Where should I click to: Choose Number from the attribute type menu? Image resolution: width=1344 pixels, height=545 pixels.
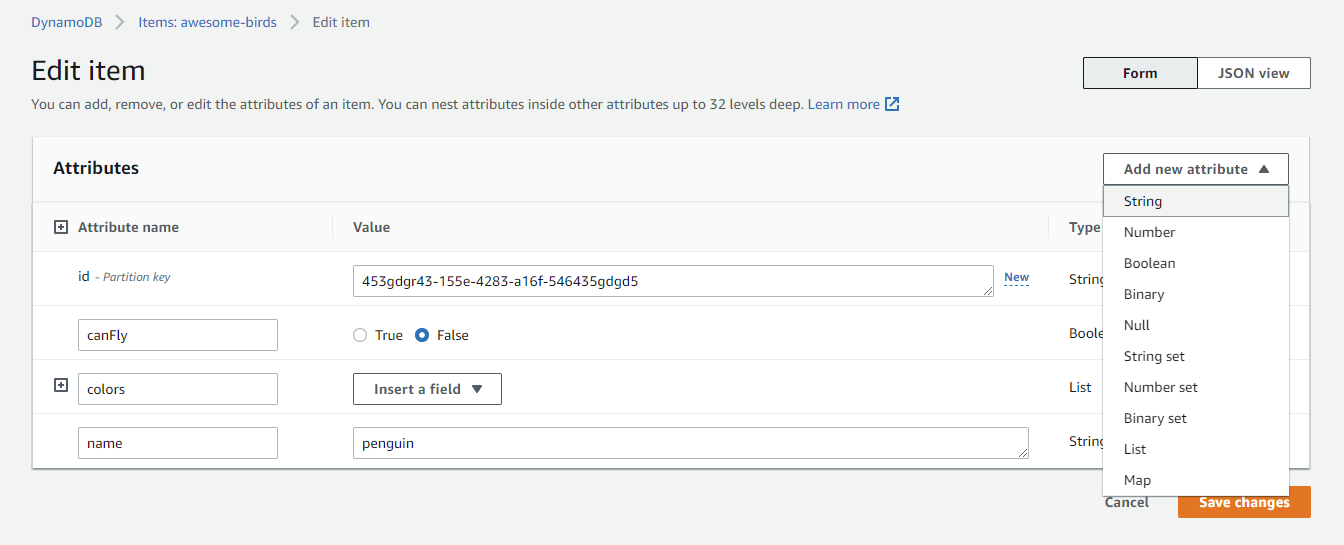(x=1149, y=232)
